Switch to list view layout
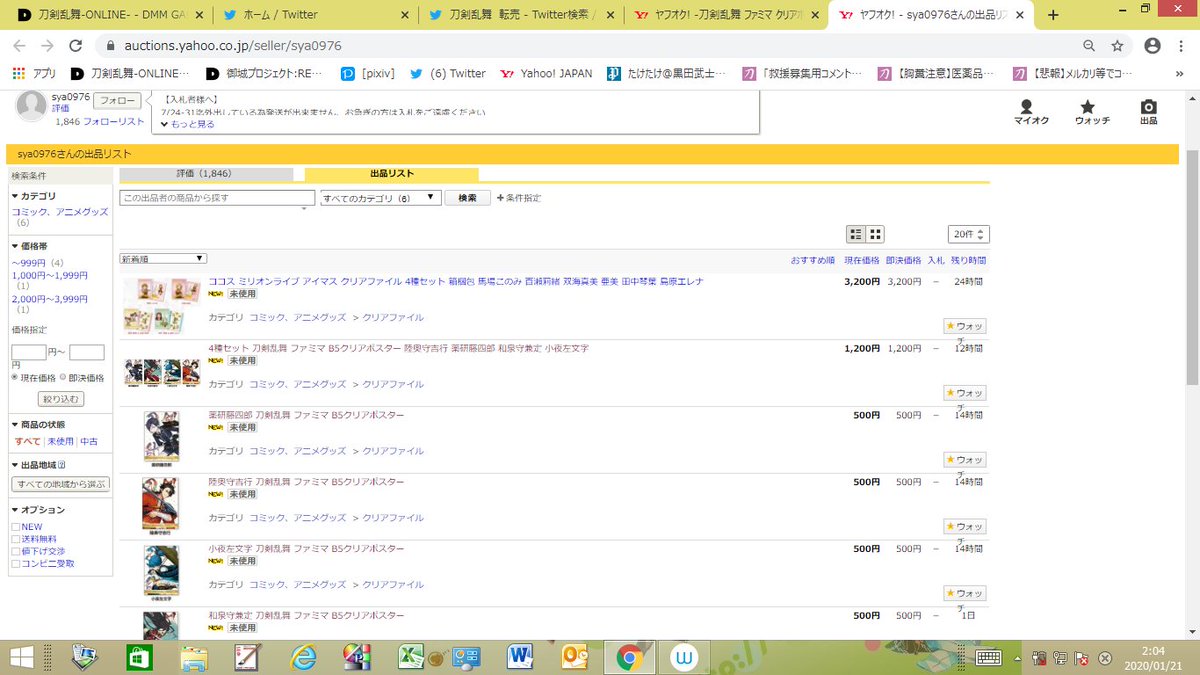This screenshot has width=1200, height=675. 856,234
